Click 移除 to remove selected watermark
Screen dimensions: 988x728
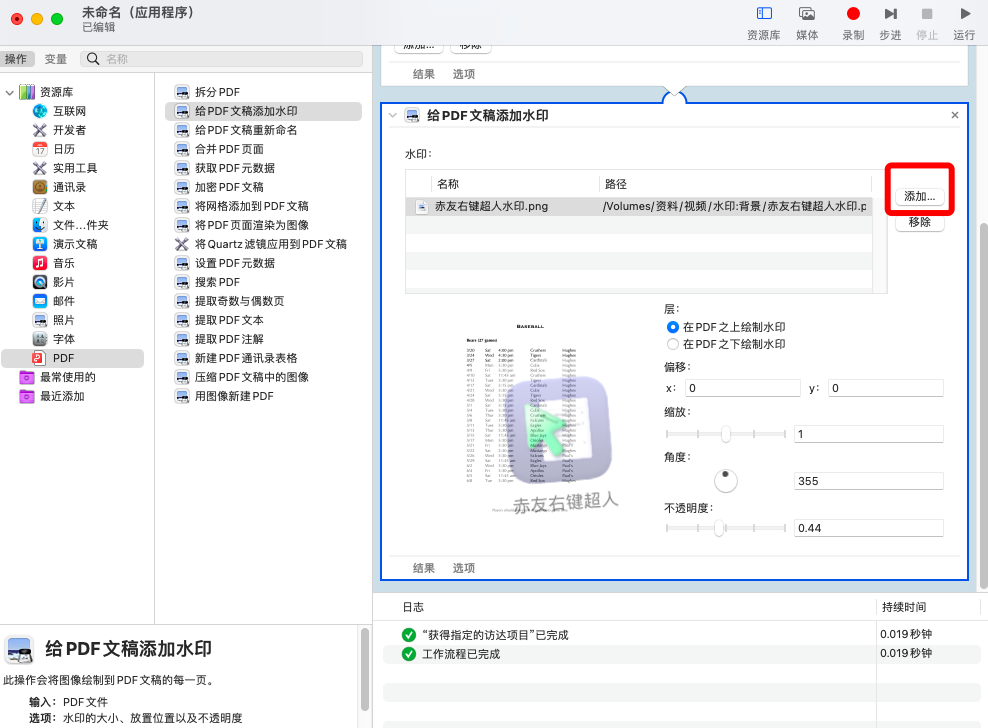coord(919,222)
